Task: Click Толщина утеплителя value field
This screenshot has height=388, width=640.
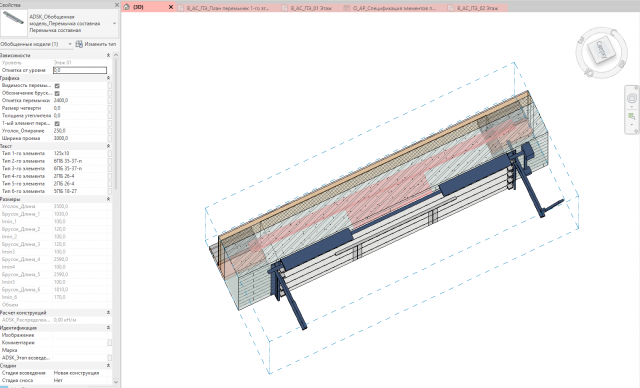Action: [80, 115]
